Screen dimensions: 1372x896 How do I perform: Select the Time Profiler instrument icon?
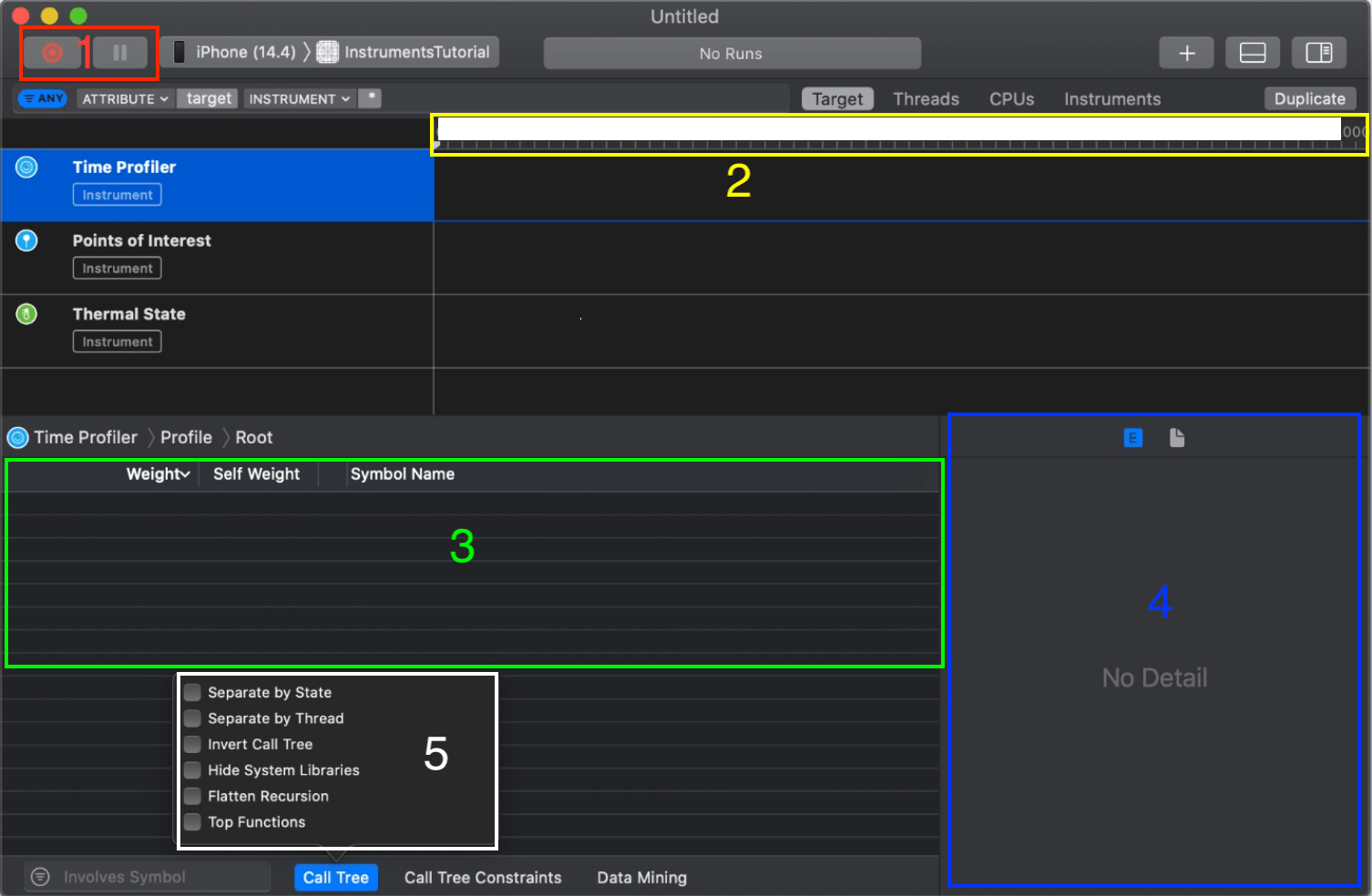tap(26, 167)
